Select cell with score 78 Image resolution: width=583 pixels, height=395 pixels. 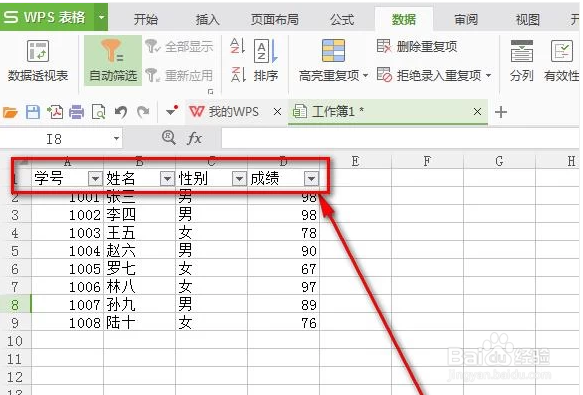283,233
